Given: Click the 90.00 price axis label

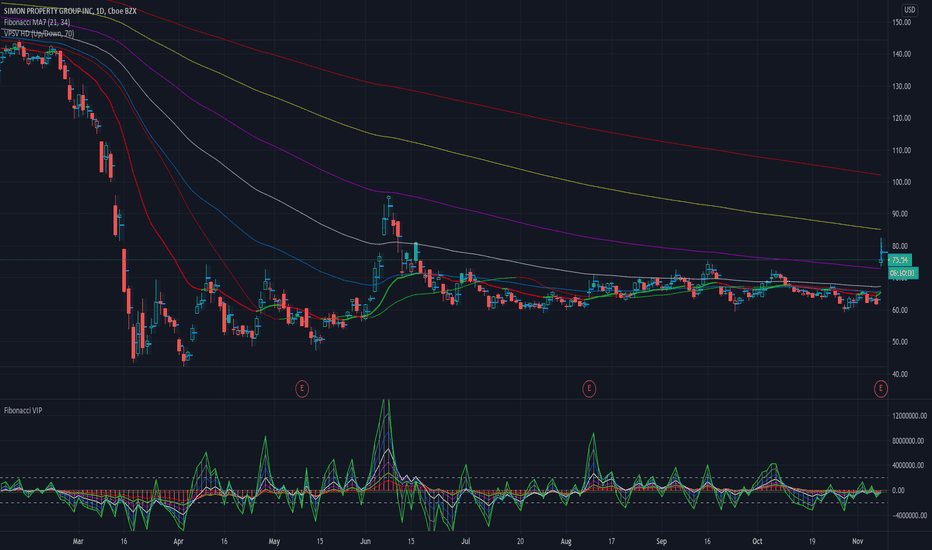Looking at the screenshot, I should click(901, 214).
